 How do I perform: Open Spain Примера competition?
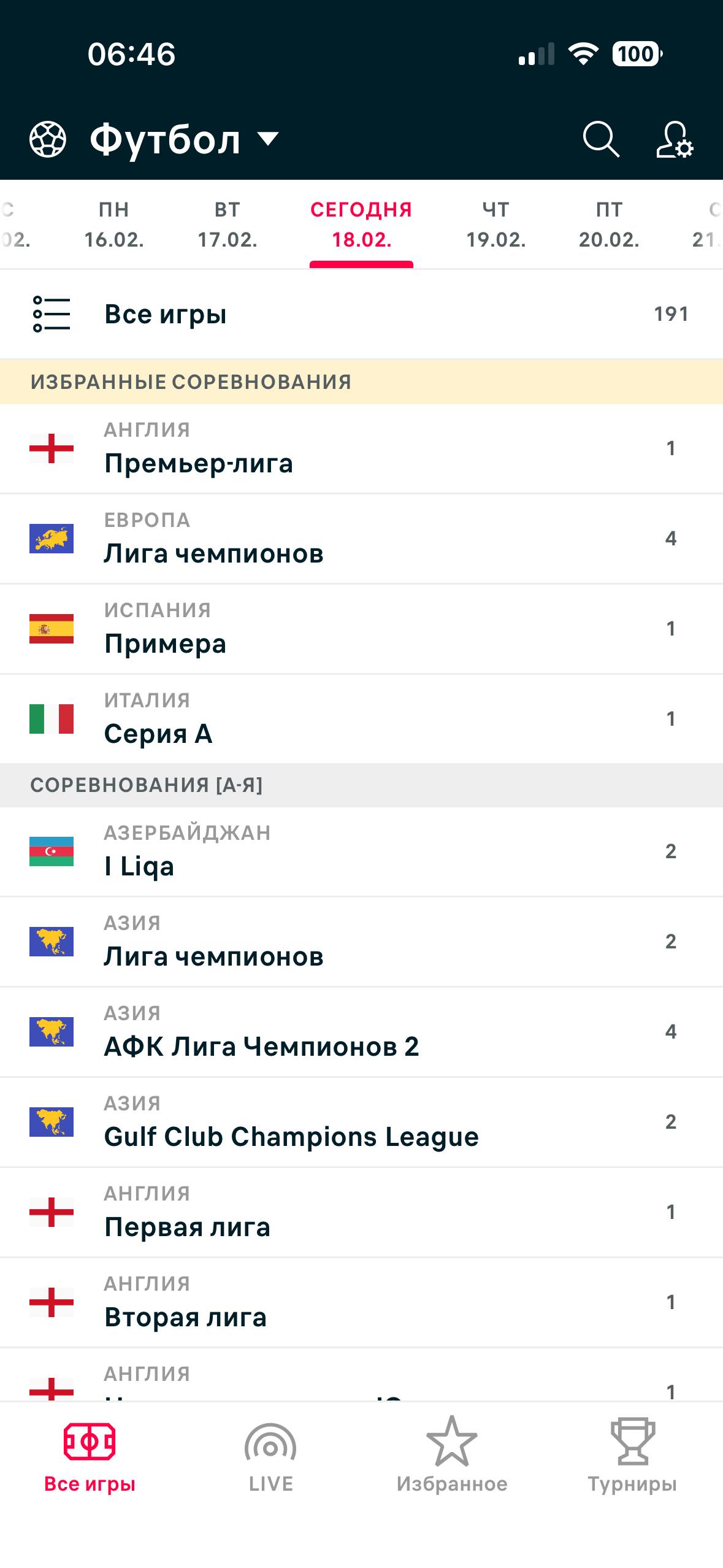pyautogui.click(x=361, y=629)
